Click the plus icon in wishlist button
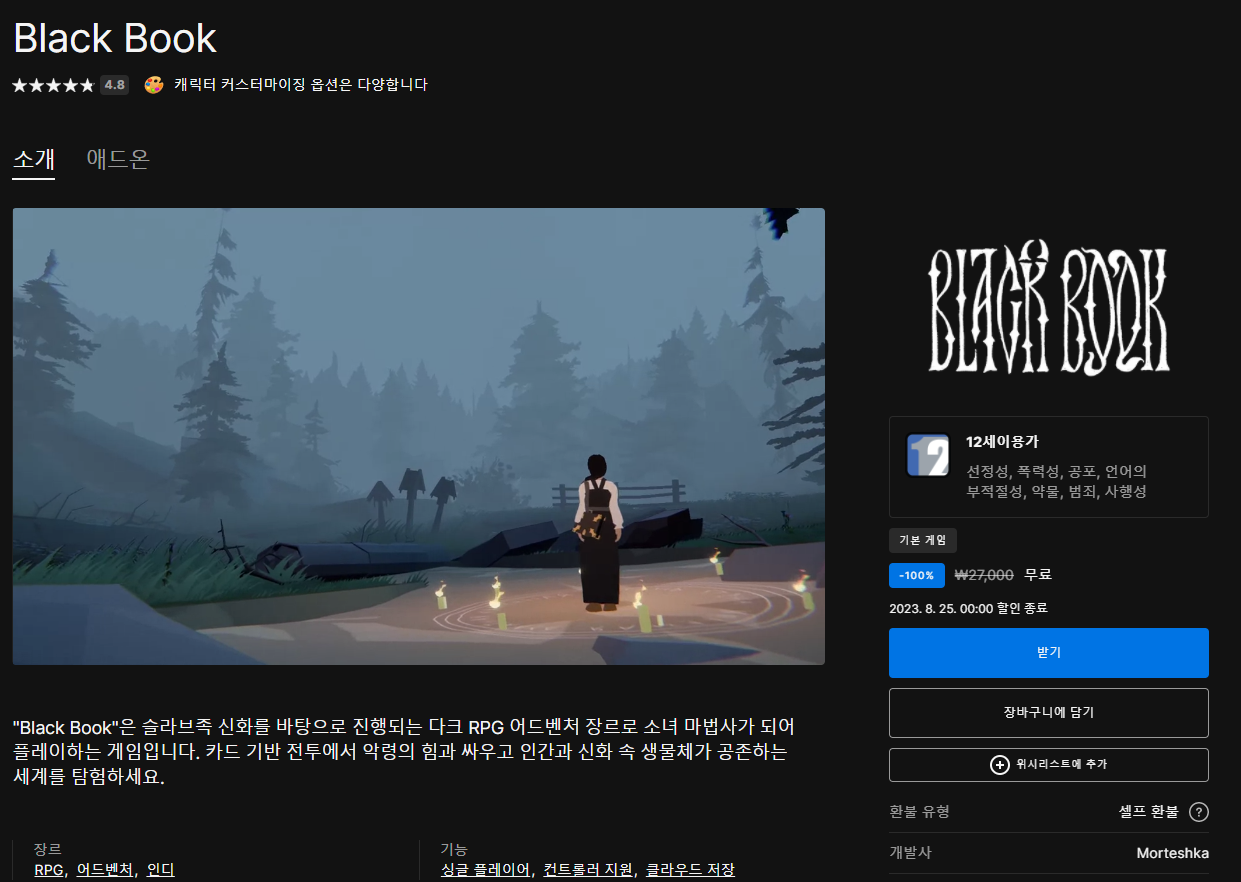This screenshot has height=882, width=1241. tap(999, 765)
